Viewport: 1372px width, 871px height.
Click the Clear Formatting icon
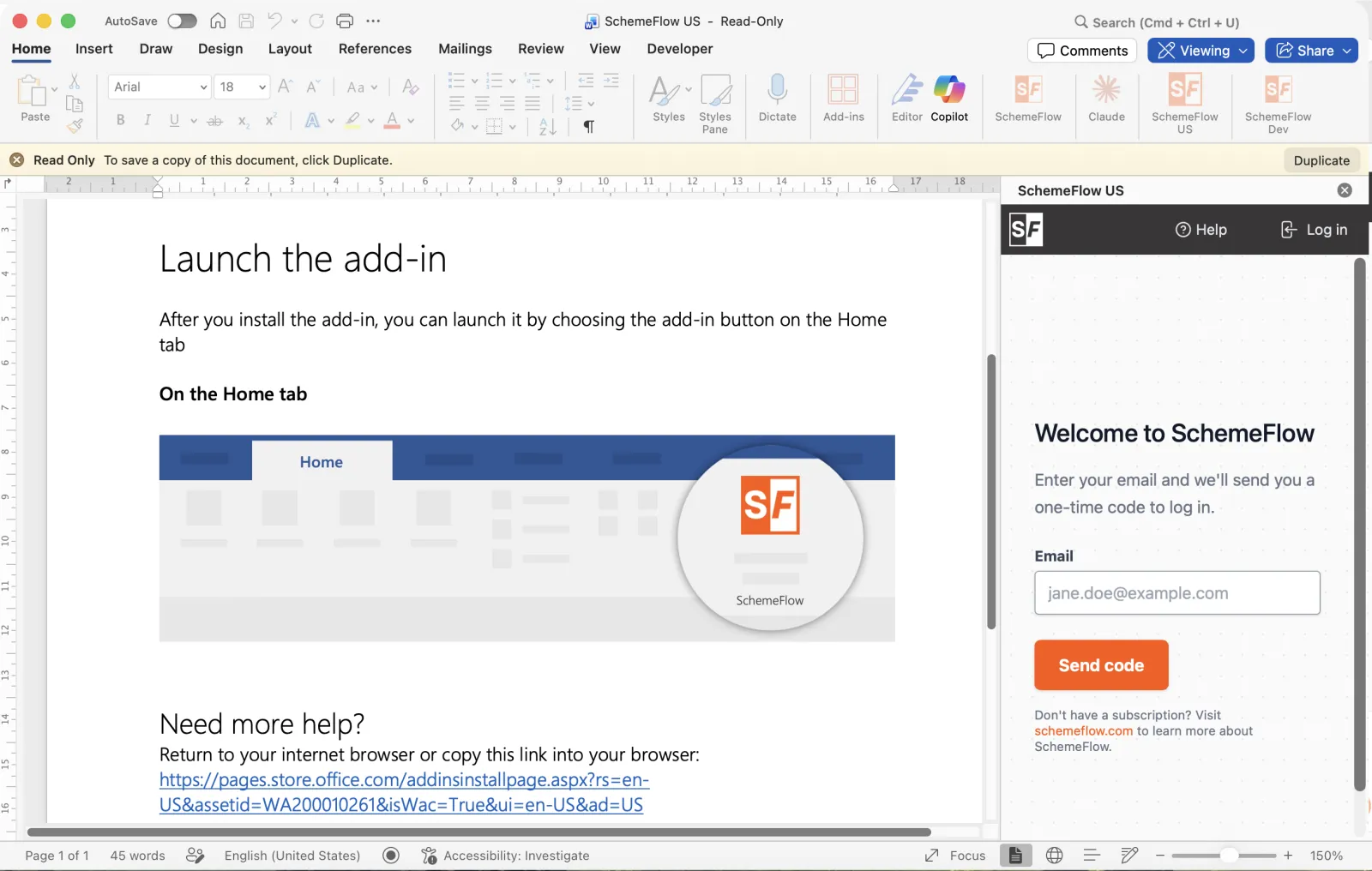pos(411,87)
